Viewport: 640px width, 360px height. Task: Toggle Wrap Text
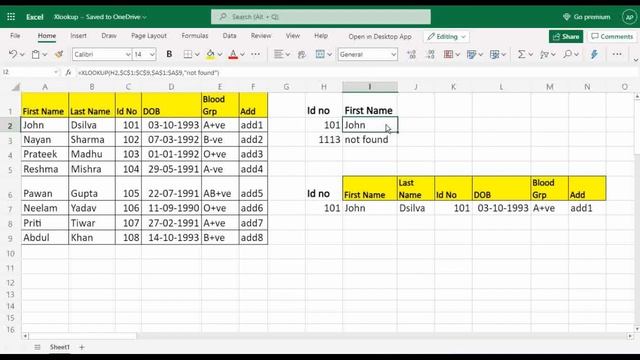[302, 54]
